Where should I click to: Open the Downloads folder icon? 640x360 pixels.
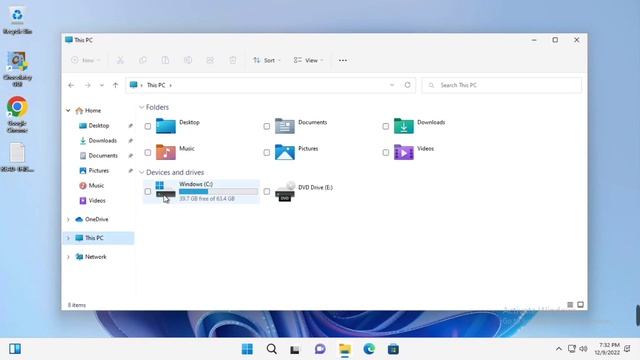tap(404, 126)
